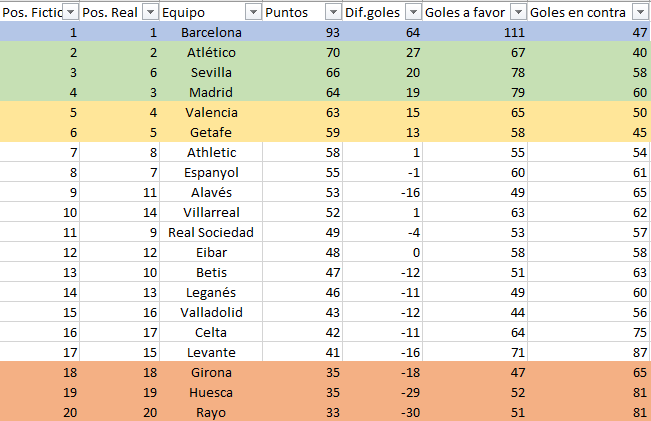Select Rayo's -30 goal difference cell
Screen dimensions: 651x421
382,412
